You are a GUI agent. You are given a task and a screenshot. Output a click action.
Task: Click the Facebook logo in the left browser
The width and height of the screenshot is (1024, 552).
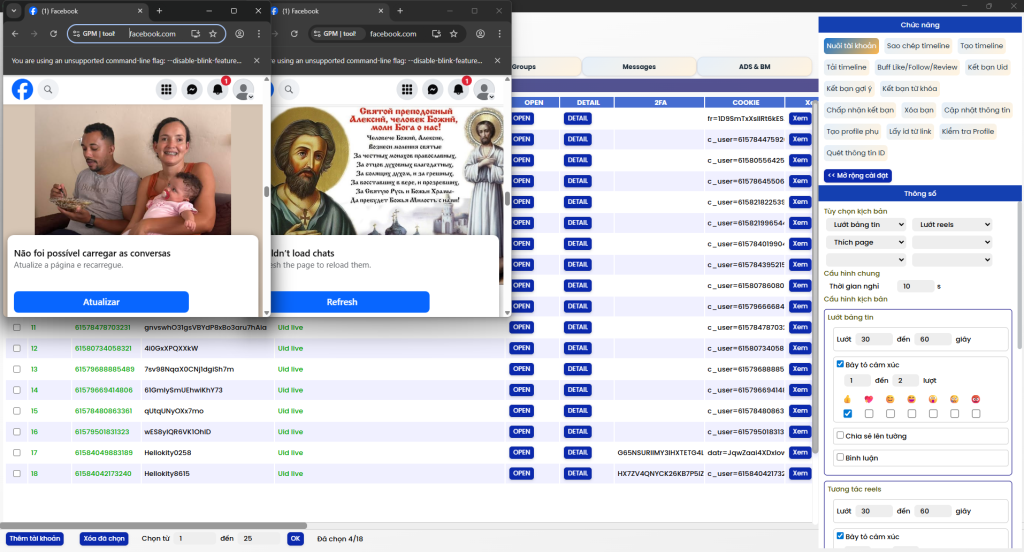click(x=22, y=90)
